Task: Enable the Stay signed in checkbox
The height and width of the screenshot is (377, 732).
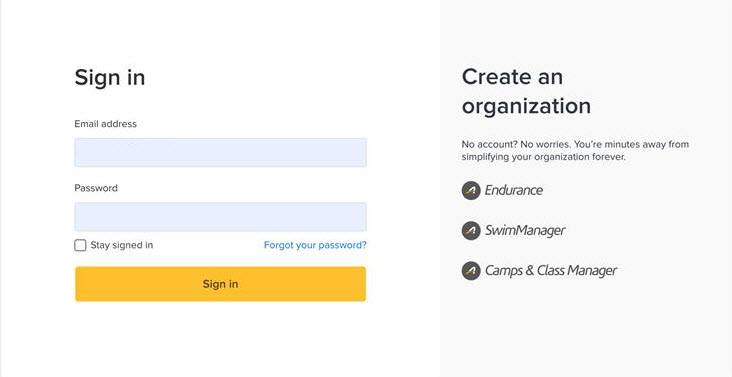Action: 80,245
